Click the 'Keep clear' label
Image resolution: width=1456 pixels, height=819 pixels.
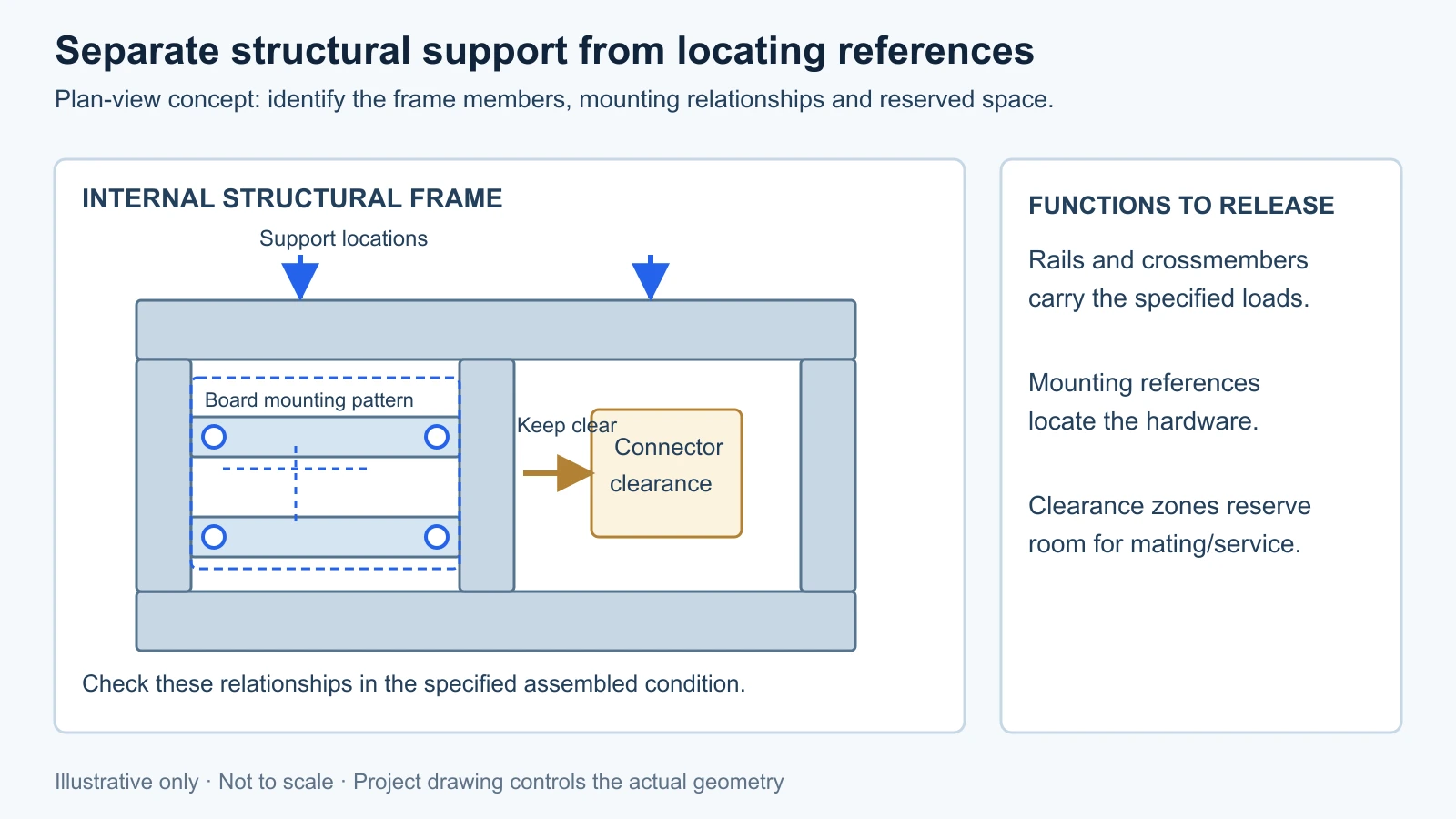click(567, 425)
